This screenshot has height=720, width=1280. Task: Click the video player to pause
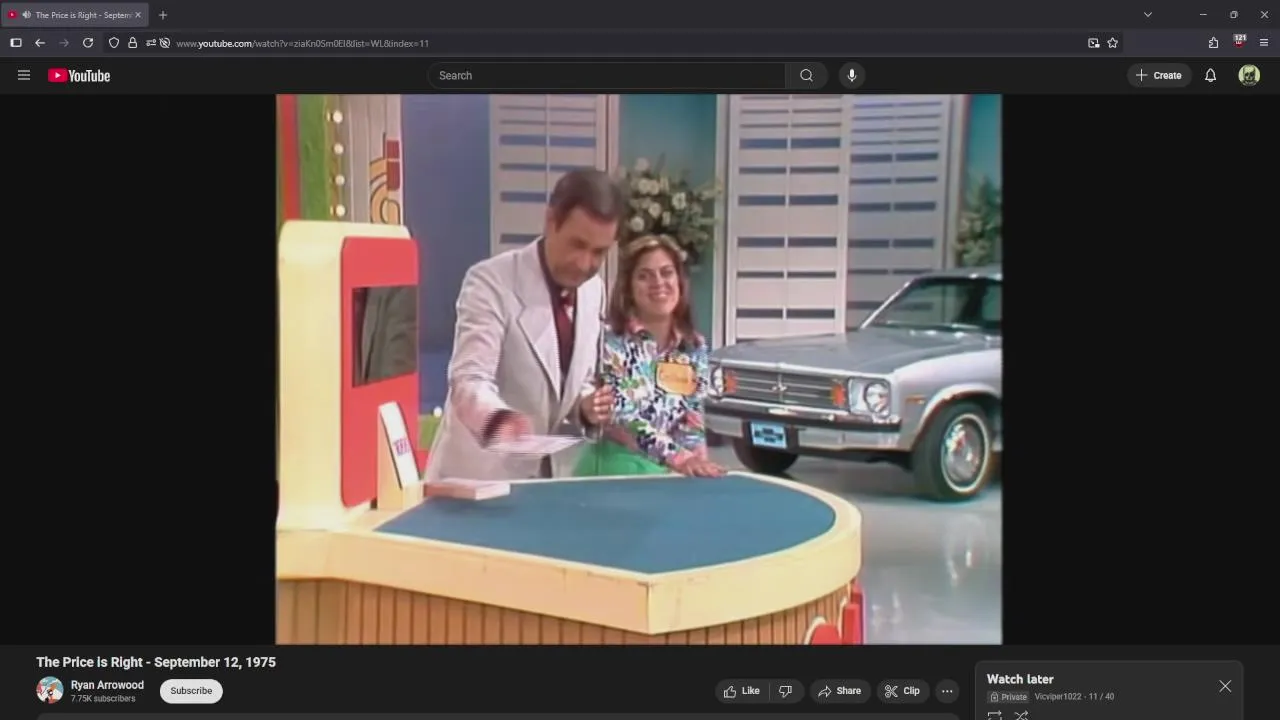[x=638, y=369]
